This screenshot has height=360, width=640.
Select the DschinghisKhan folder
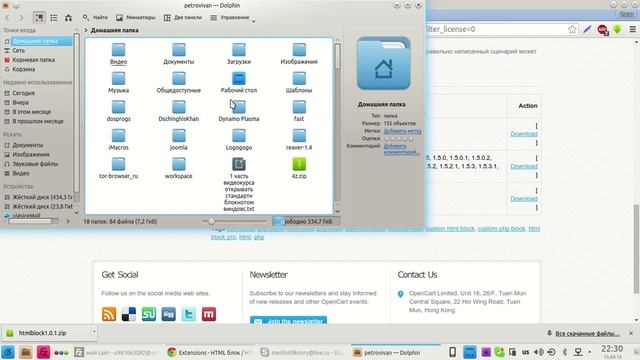click(x=178, y=111)
